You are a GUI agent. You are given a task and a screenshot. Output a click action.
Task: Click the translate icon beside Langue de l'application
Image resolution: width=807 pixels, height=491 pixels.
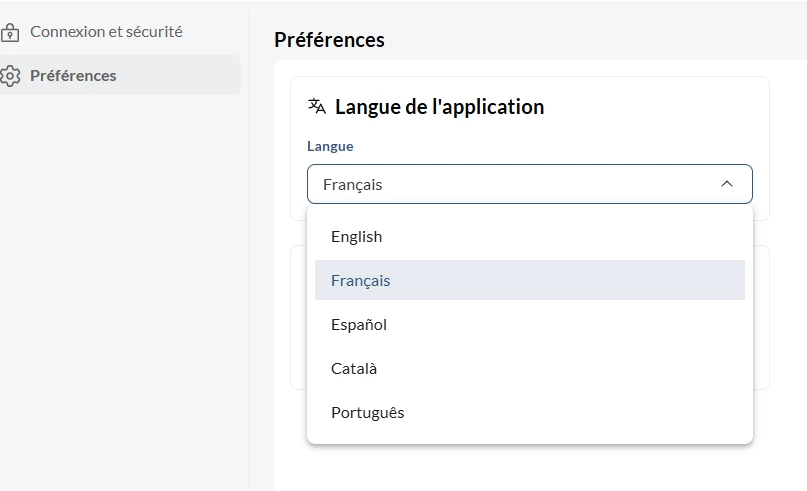317,107
